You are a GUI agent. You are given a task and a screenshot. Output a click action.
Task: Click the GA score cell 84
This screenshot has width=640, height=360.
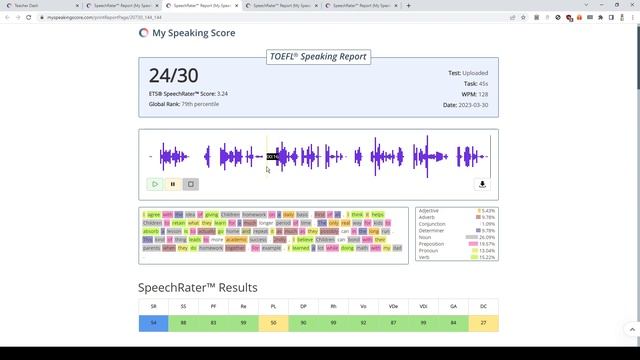453,323
